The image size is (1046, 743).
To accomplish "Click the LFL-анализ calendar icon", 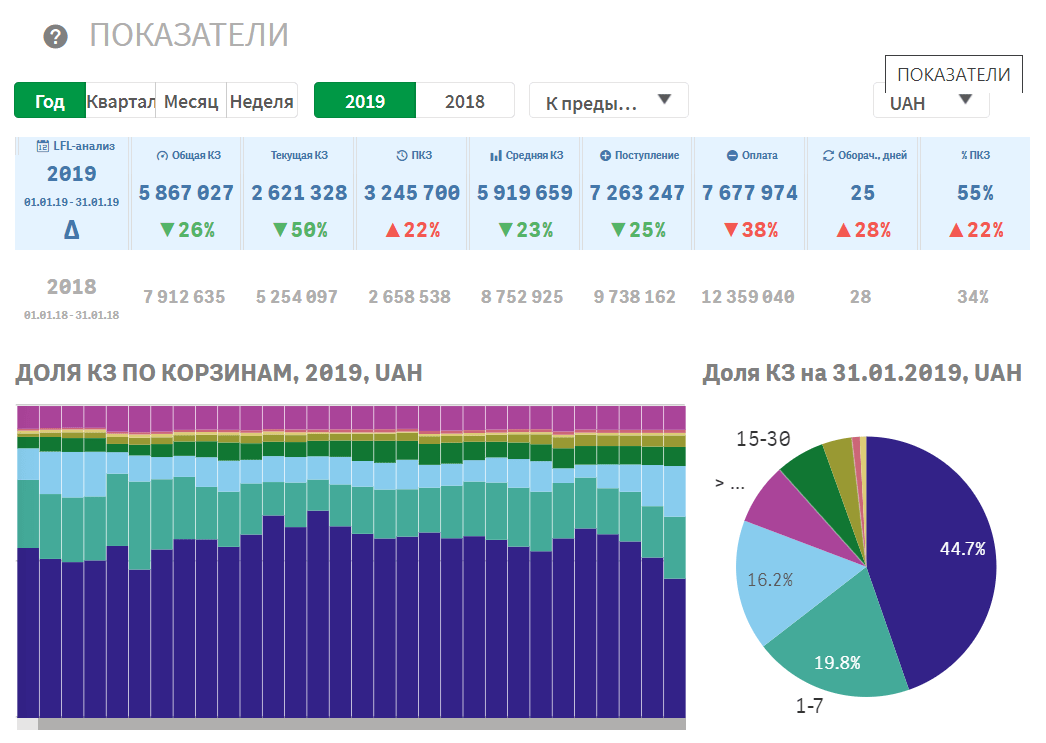I will [x=43, y=146].
